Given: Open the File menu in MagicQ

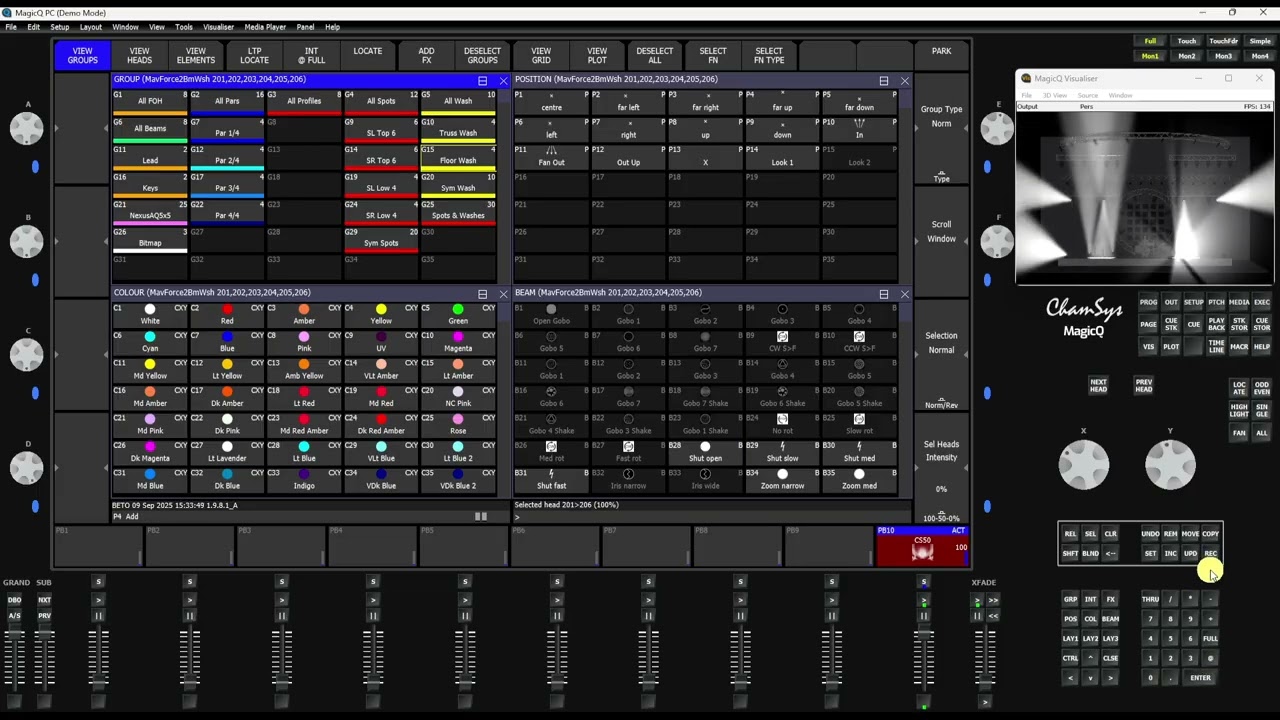Looking at the screenshot, I should coord(11,27).
